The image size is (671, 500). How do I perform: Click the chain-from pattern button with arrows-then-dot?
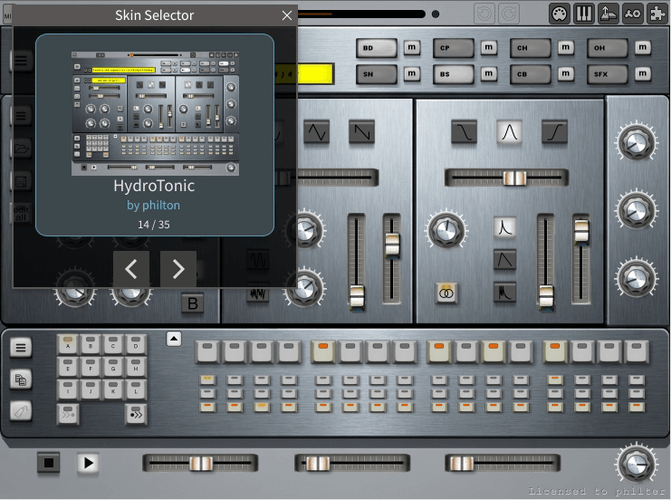[68, 414]
